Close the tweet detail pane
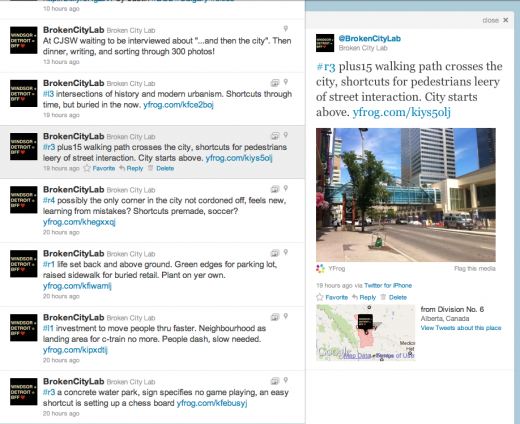The image size is (520, 424). [x=495, y=20]
